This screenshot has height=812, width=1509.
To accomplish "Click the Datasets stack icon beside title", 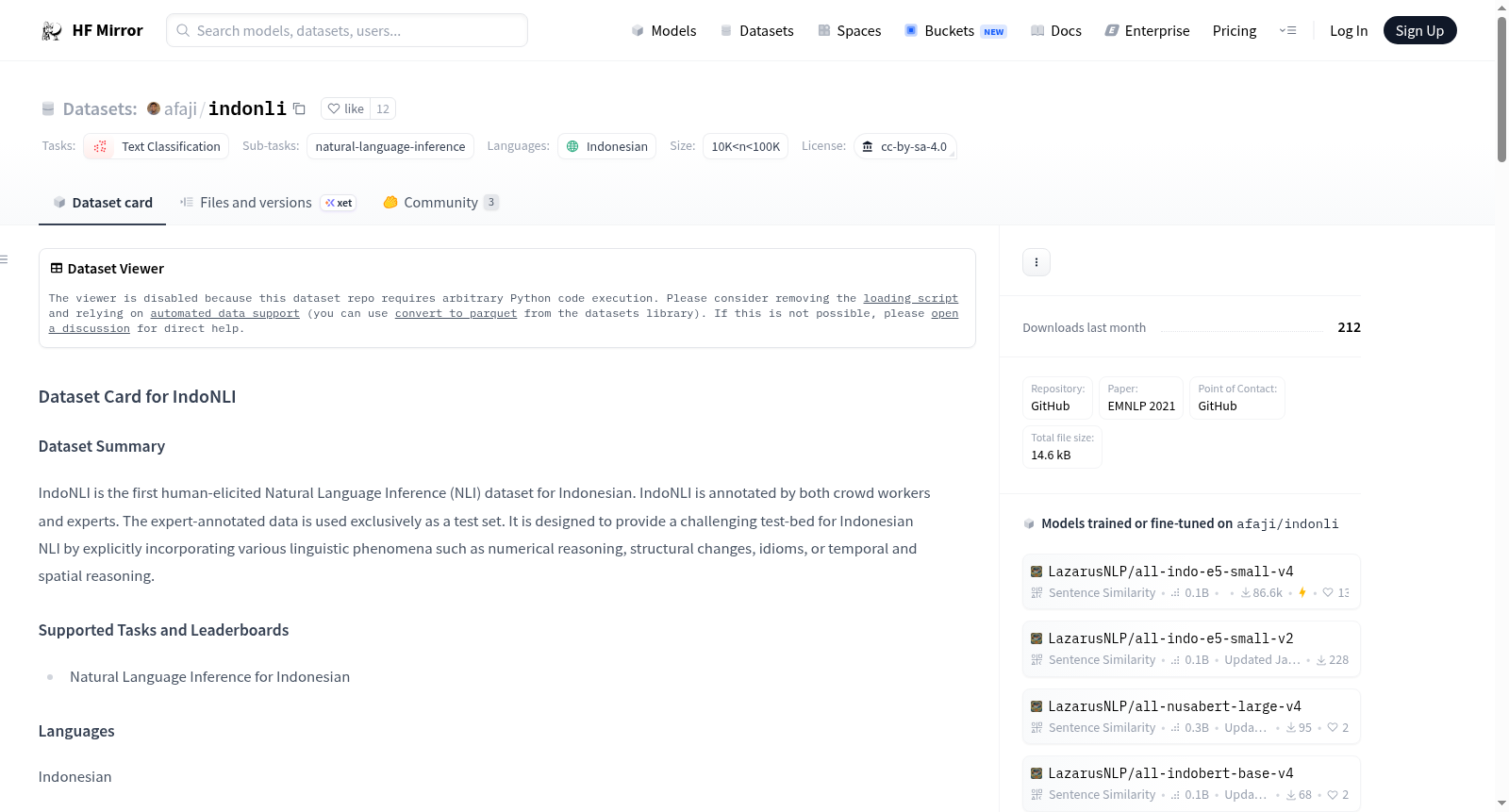I will click(x=48, y=109).
